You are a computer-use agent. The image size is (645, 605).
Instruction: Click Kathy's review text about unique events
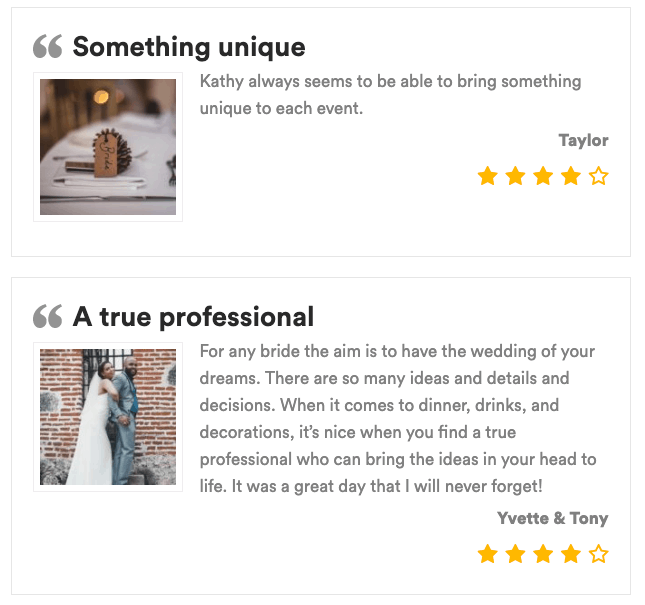point(390,94)
